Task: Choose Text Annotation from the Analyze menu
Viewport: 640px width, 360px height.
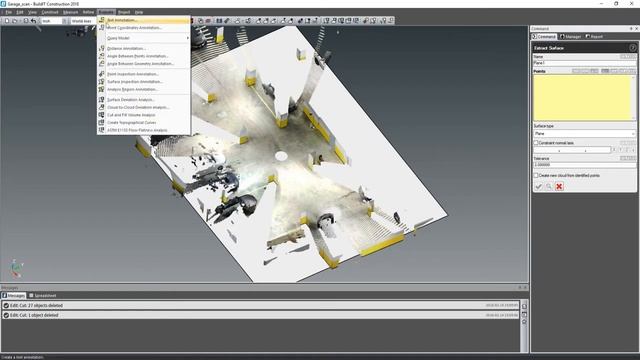Action: pyautogui.click(x=143, y=20)
